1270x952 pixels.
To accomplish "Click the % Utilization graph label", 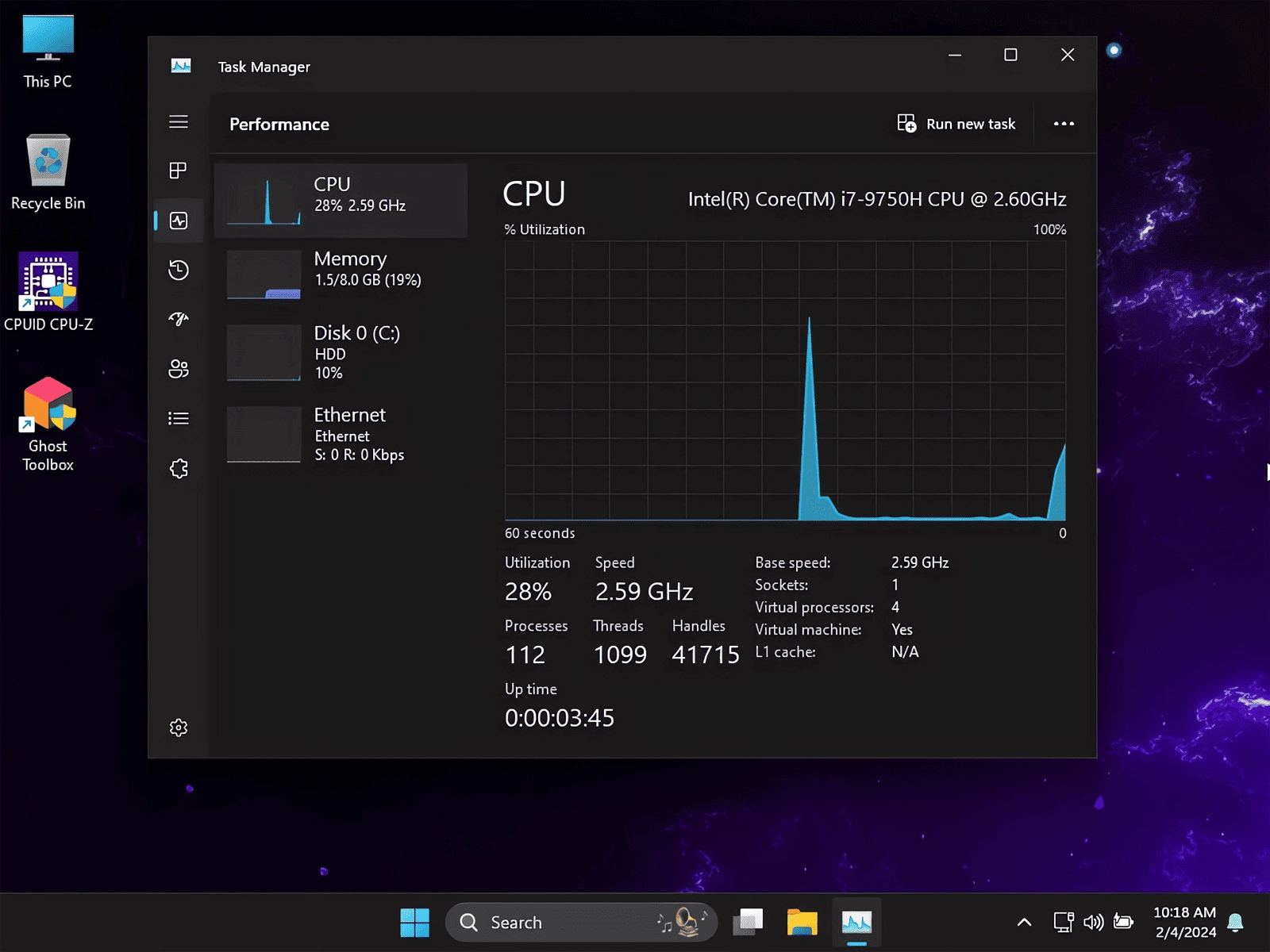I will 545,229.
